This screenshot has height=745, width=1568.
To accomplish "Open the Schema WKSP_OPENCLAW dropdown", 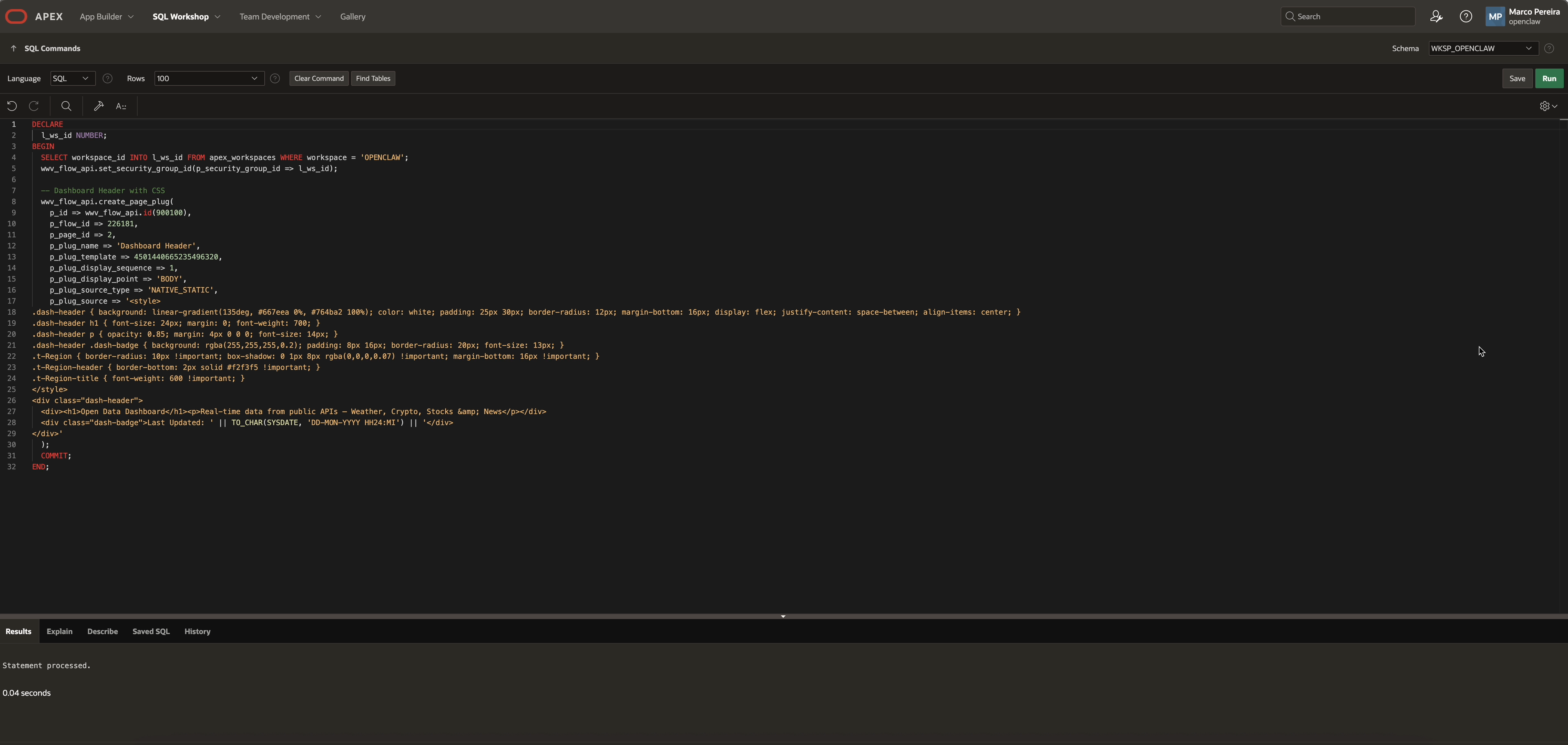I will pos(1482,48).
